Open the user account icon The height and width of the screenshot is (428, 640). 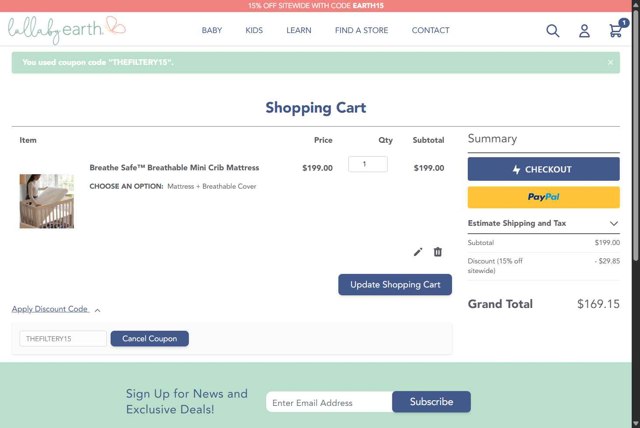click(584, 31)
